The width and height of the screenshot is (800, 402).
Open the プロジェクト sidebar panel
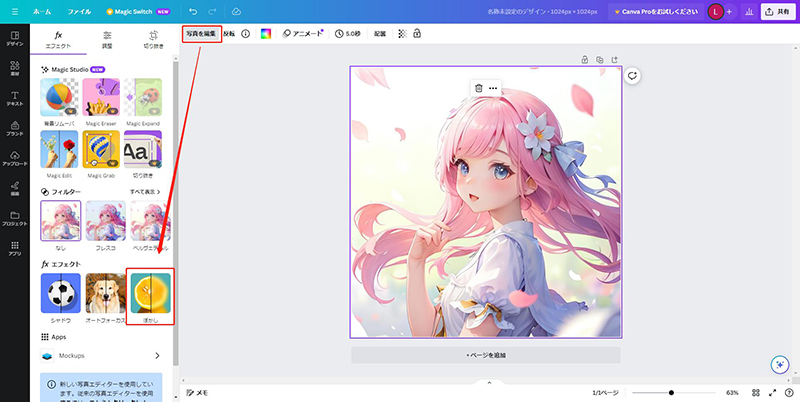pyautogui.click(x=15, y=219)
